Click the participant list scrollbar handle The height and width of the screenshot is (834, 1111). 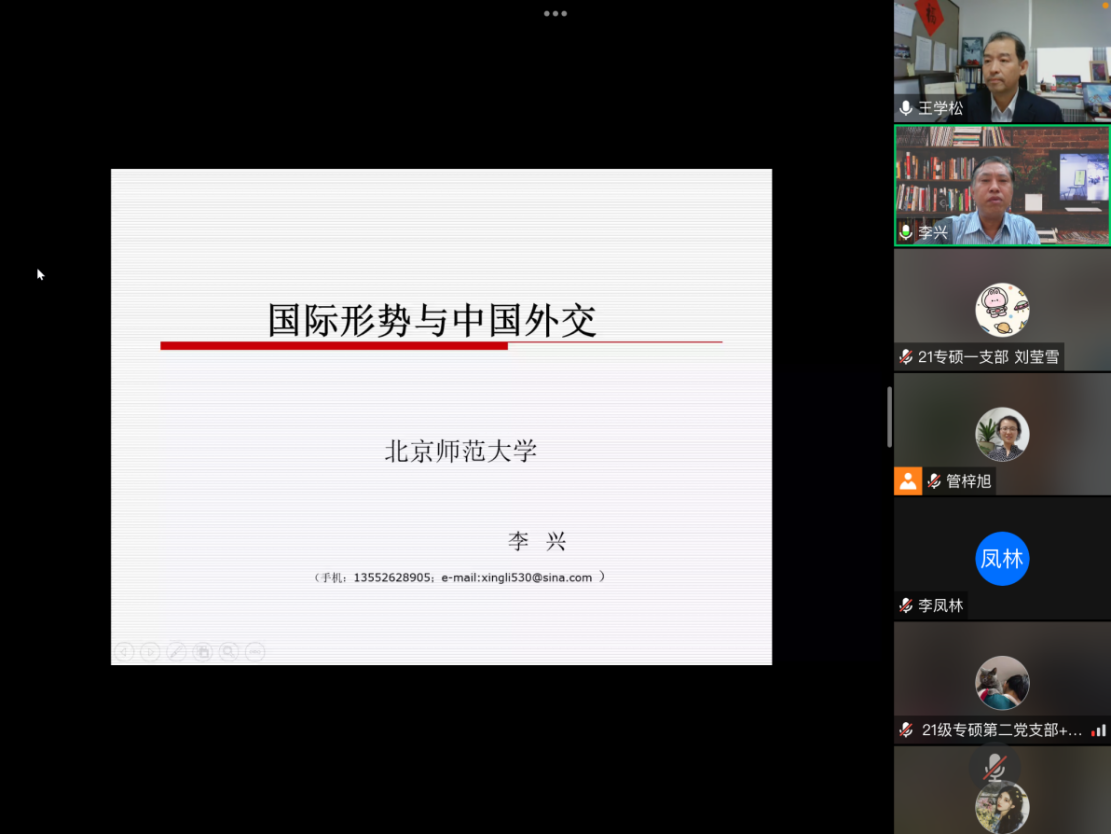889,417
